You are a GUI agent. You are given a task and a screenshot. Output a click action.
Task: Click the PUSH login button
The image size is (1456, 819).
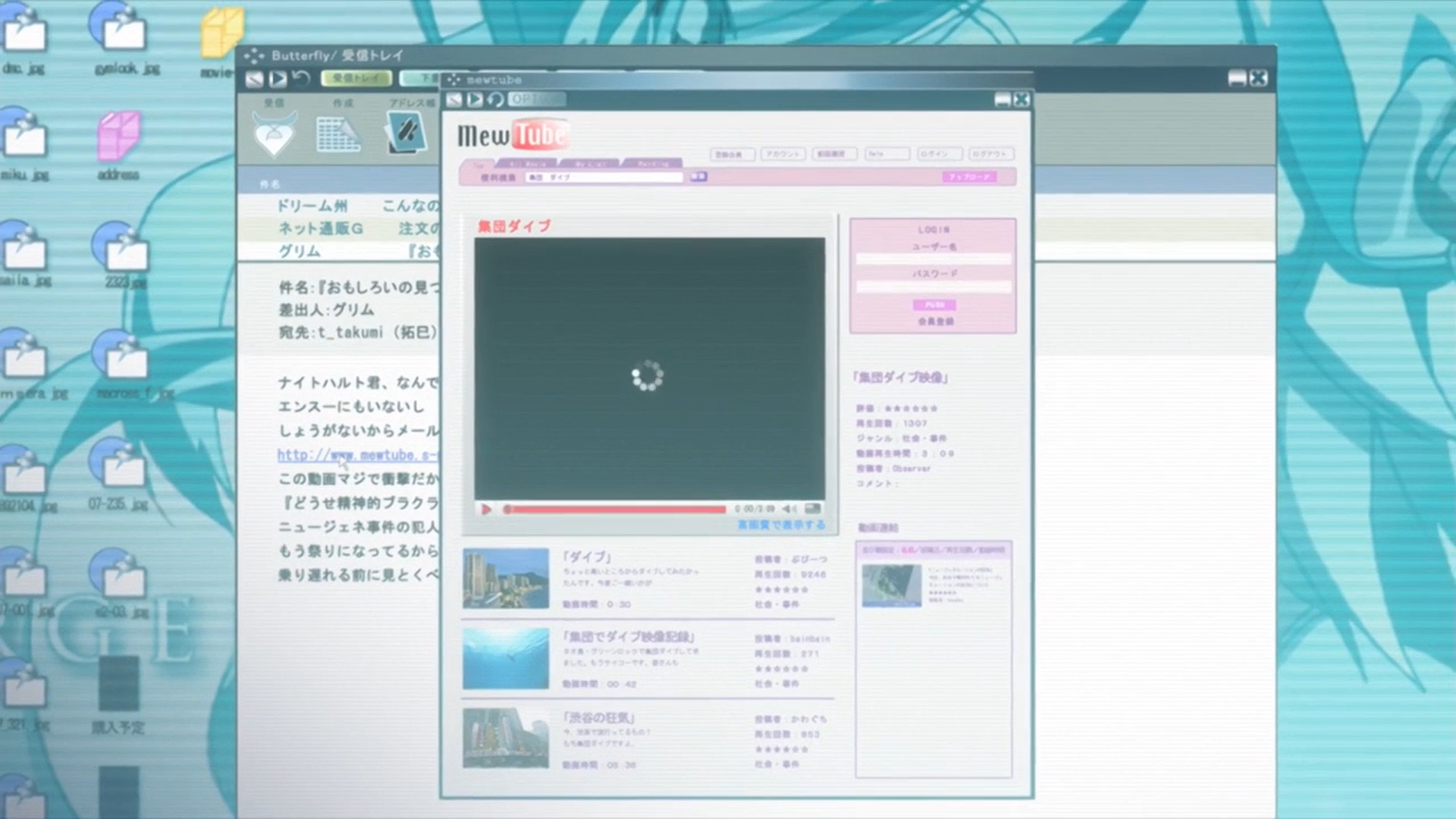pos(934,305)
